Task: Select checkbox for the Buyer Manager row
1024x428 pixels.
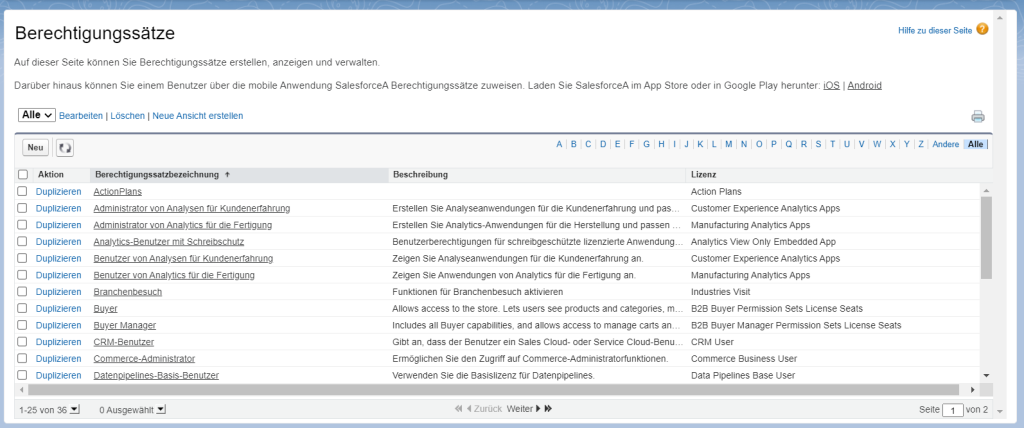Action: 23,325
